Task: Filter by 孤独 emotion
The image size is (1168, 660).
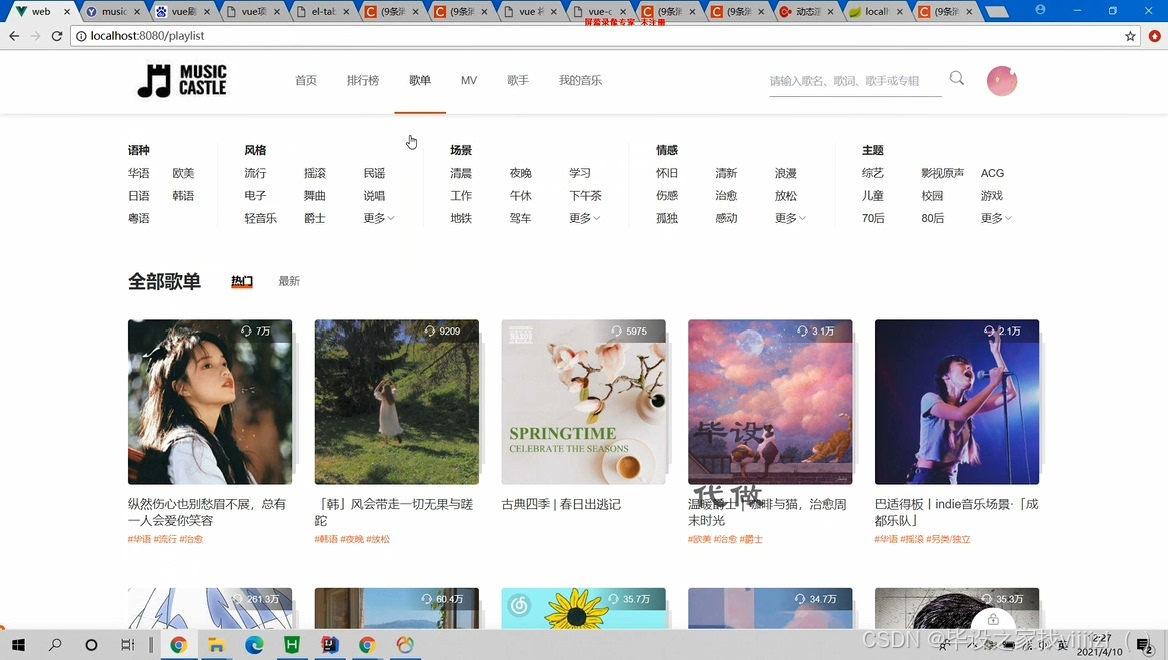Action: click(667, 218)
